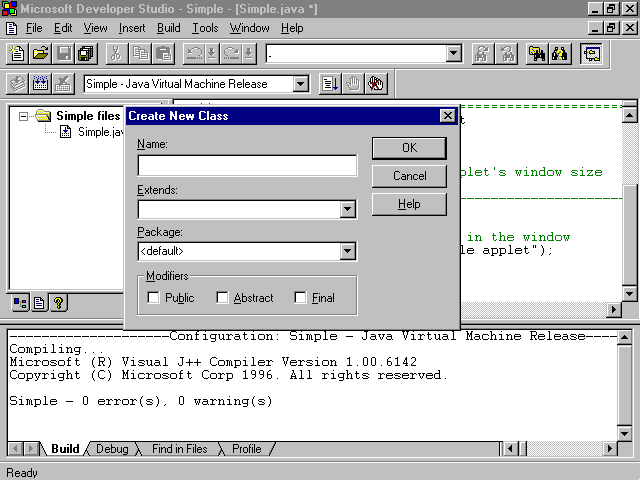Tick the Final modifier checkbox
The height and width of the screenshot is (480, 640).
click(300, 297)
